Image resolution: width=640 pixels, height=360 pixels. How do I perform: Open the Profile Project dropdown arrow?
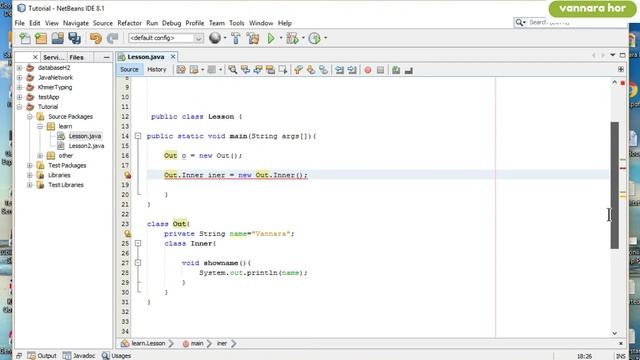pos(325,38)
